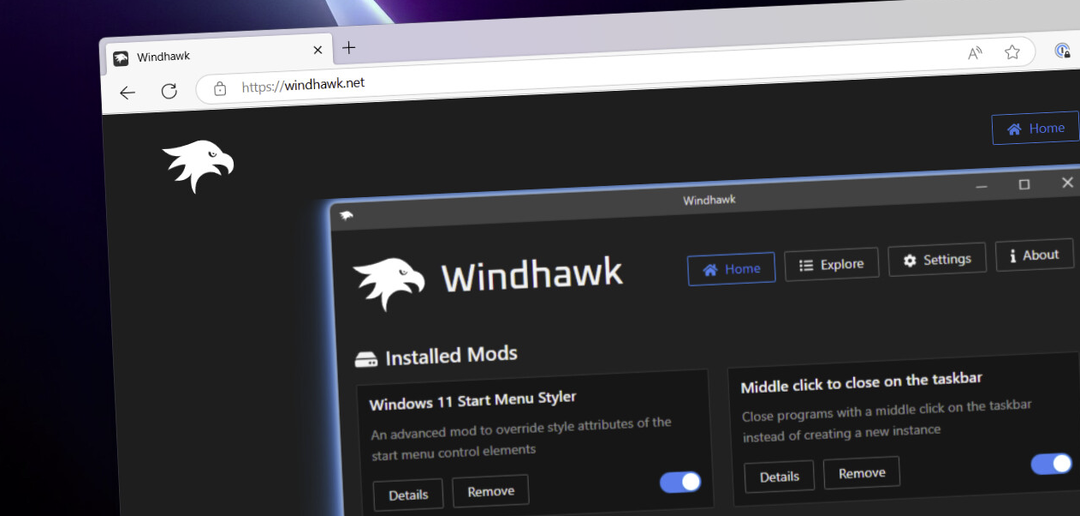Disable the Windows 11 Start Menu Styler mod
The height and width of the screenshot is (516, 1080).
coord(681,482)
